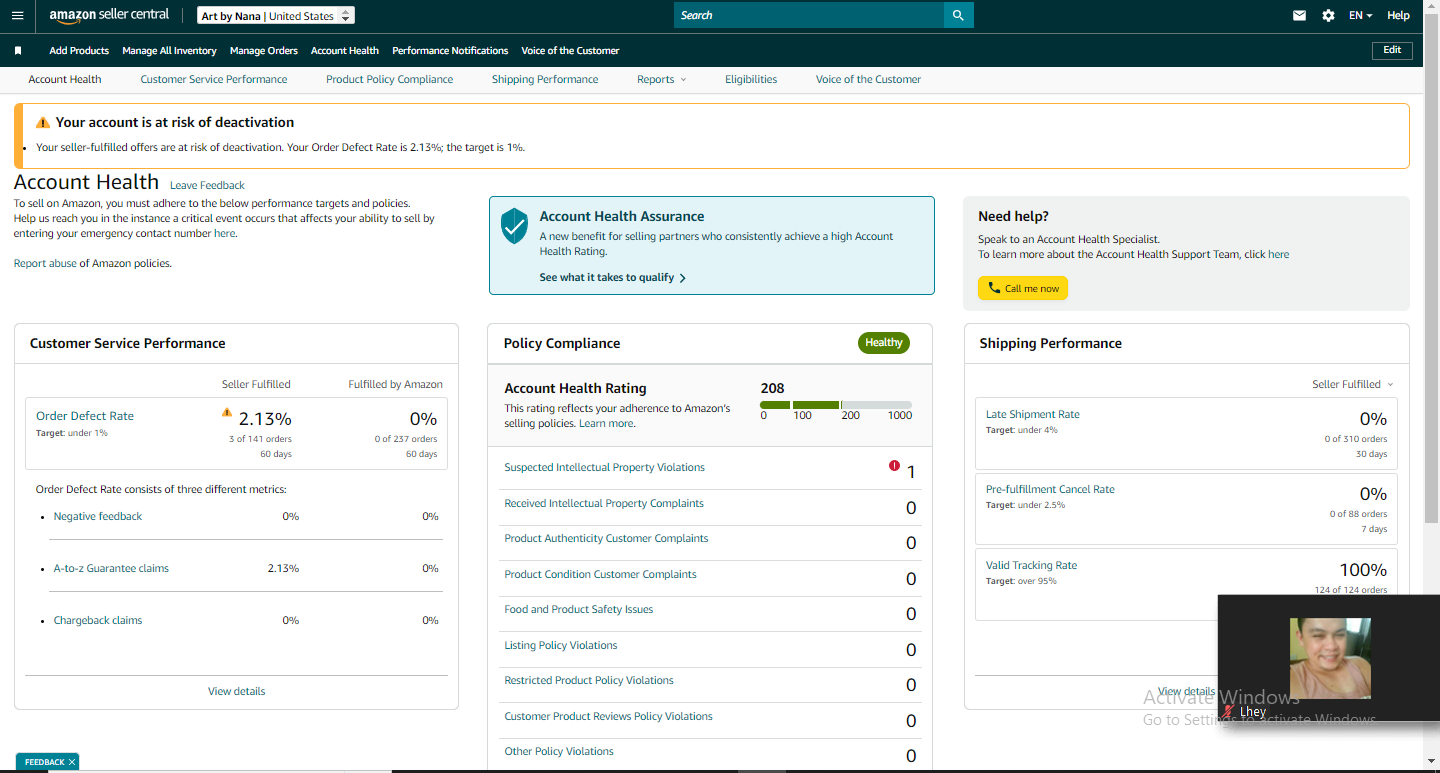1440x773 pixels.
Task: Click the Learn more link under Account Health Rating
Action: click(606, 423)
